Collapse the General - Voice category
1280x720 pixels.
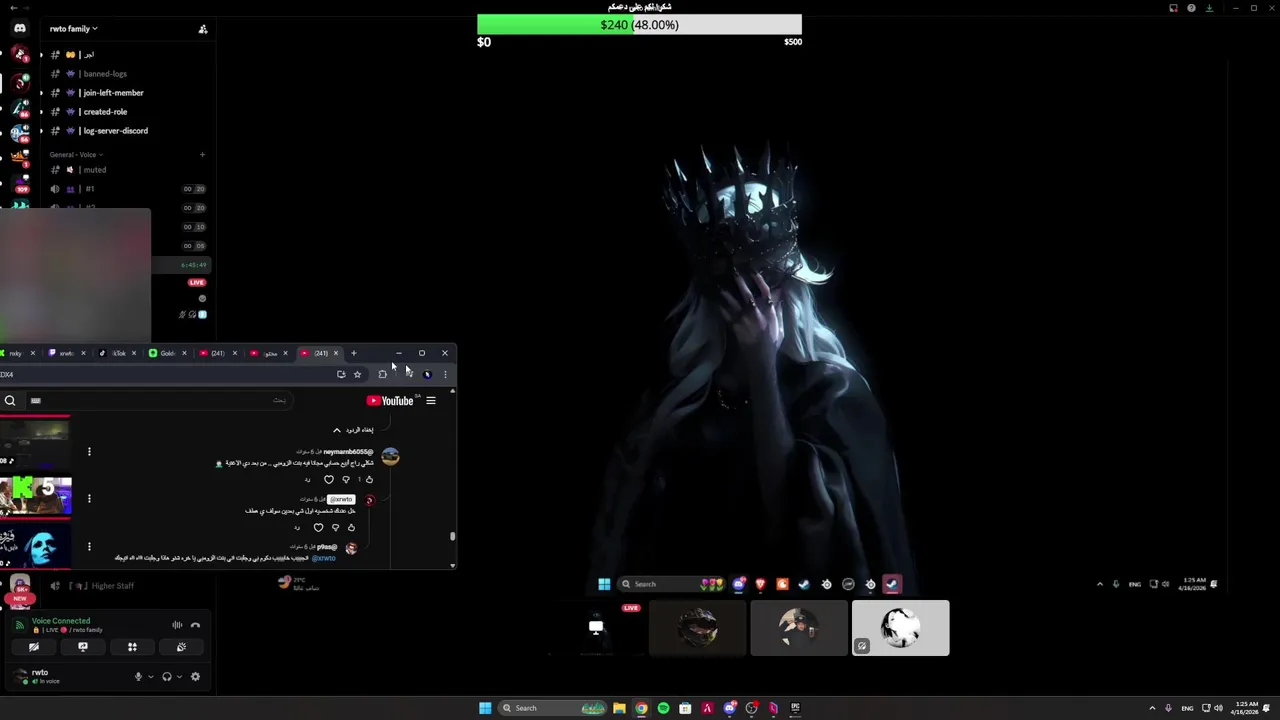76,155
